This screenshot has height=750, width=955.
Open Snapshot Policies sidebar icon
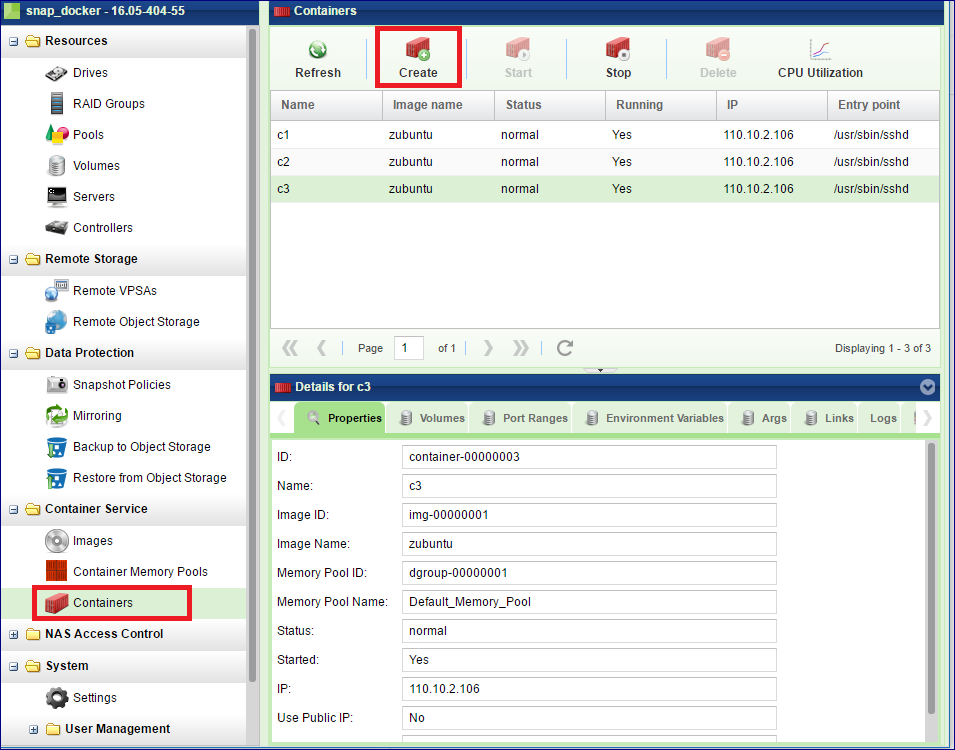pyautogui.click(x=57, y=384)
